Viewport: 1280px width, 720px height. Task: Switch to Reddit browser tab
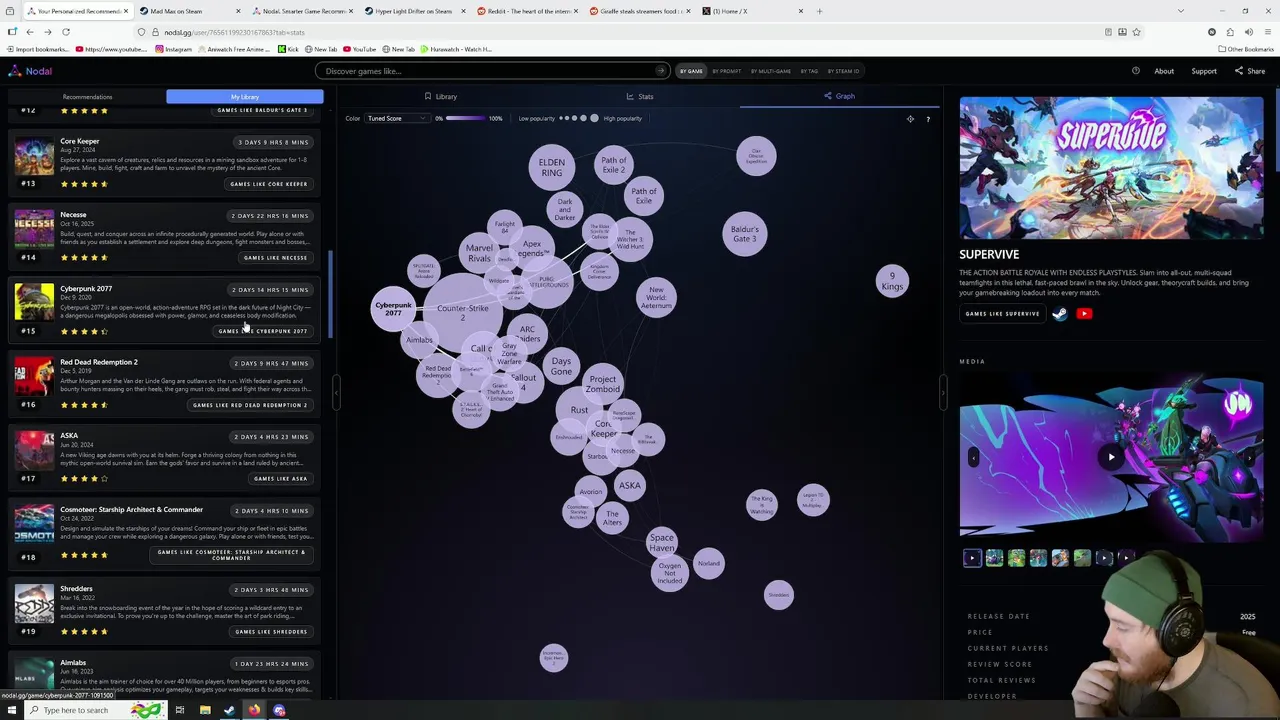(x=527, y=11)
